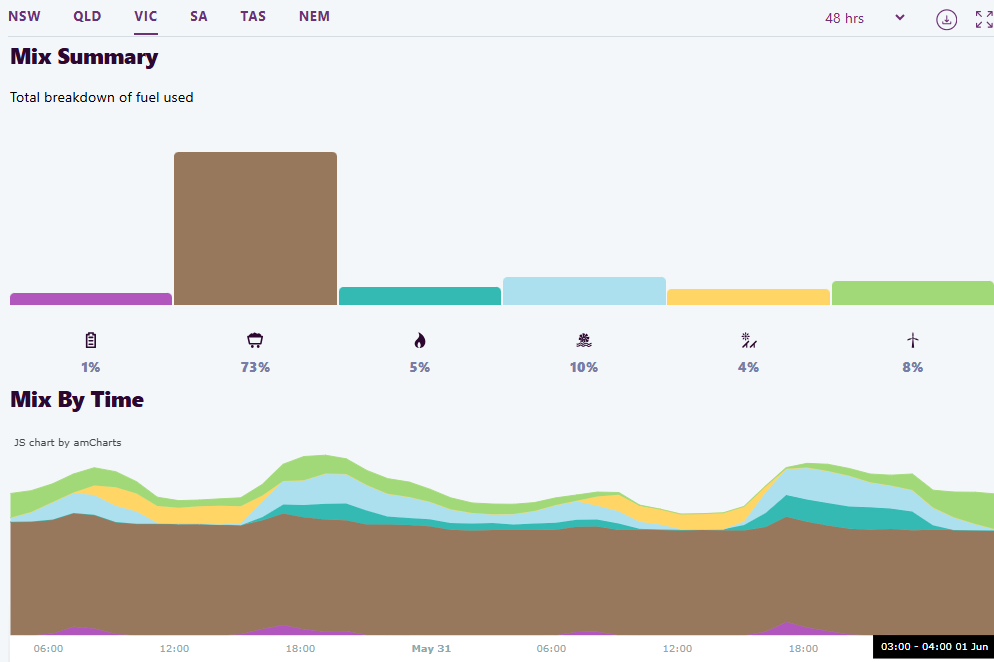Open the 48 hrs time range dropdown
Image resolution: width=994 pixels, height=662 pixels.
(864, 18)
